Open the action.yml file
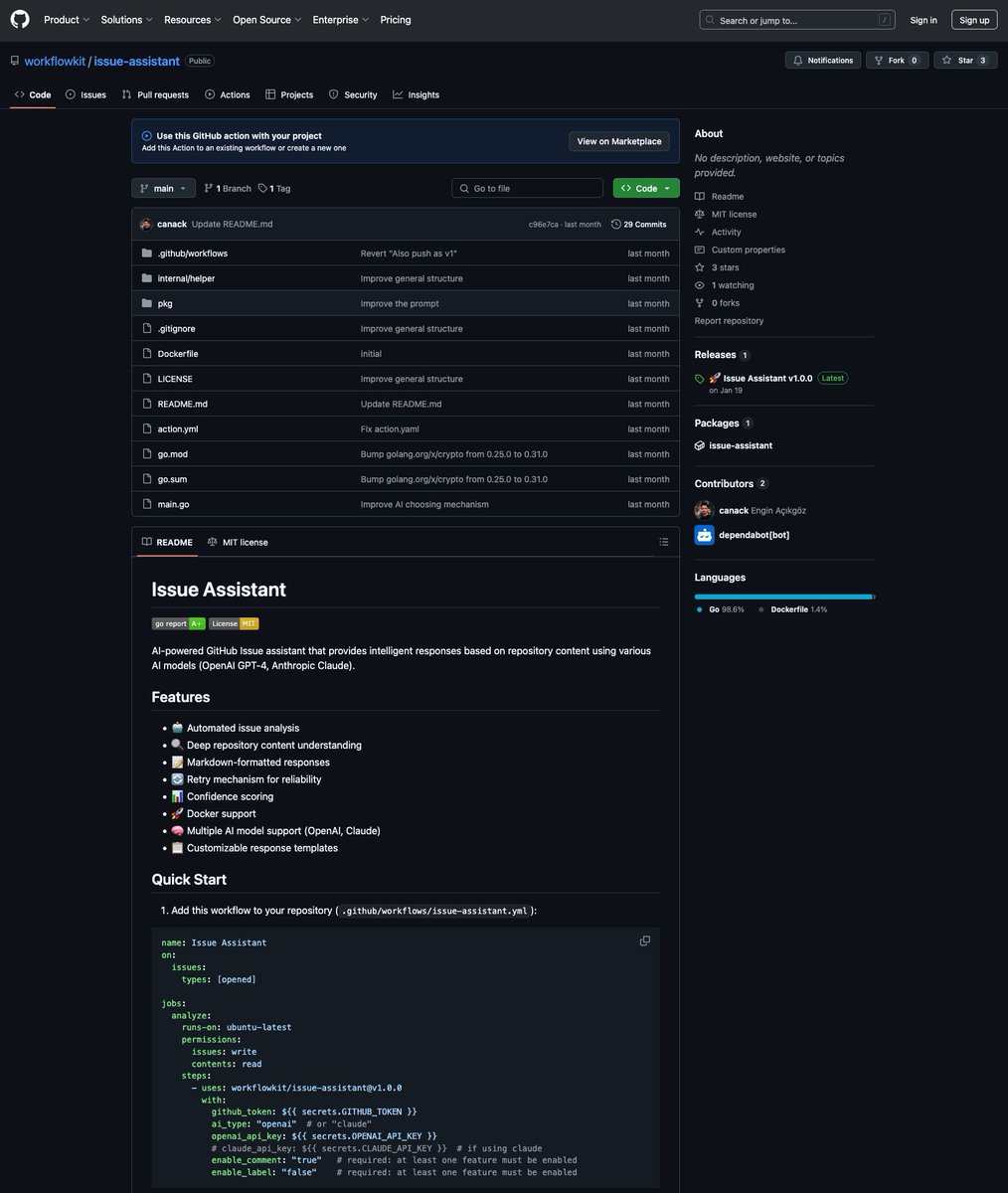The image size is (1008, 1193). 178,428
